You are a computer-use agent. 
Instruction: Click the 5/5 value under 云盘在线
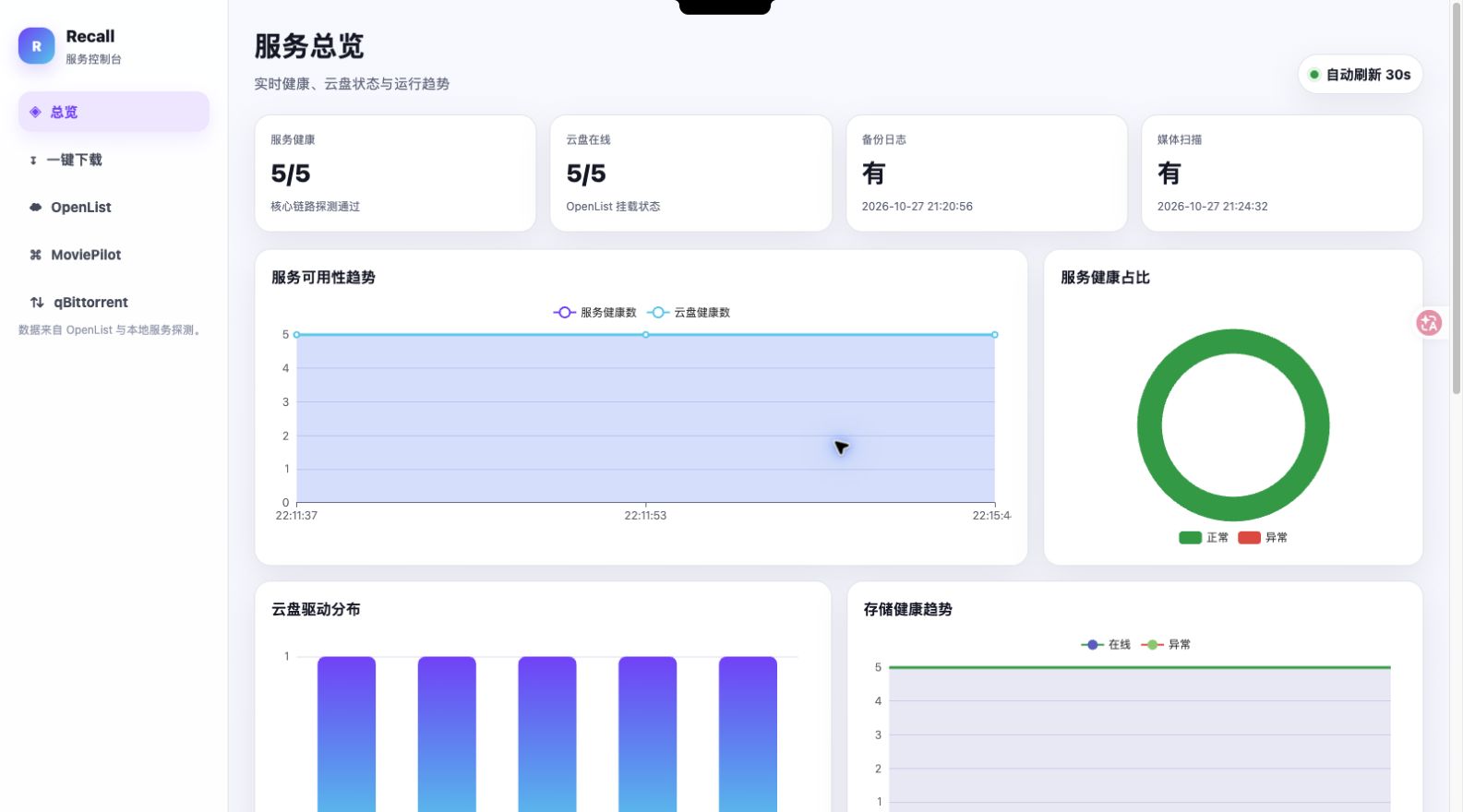click(x=586, y=173)
